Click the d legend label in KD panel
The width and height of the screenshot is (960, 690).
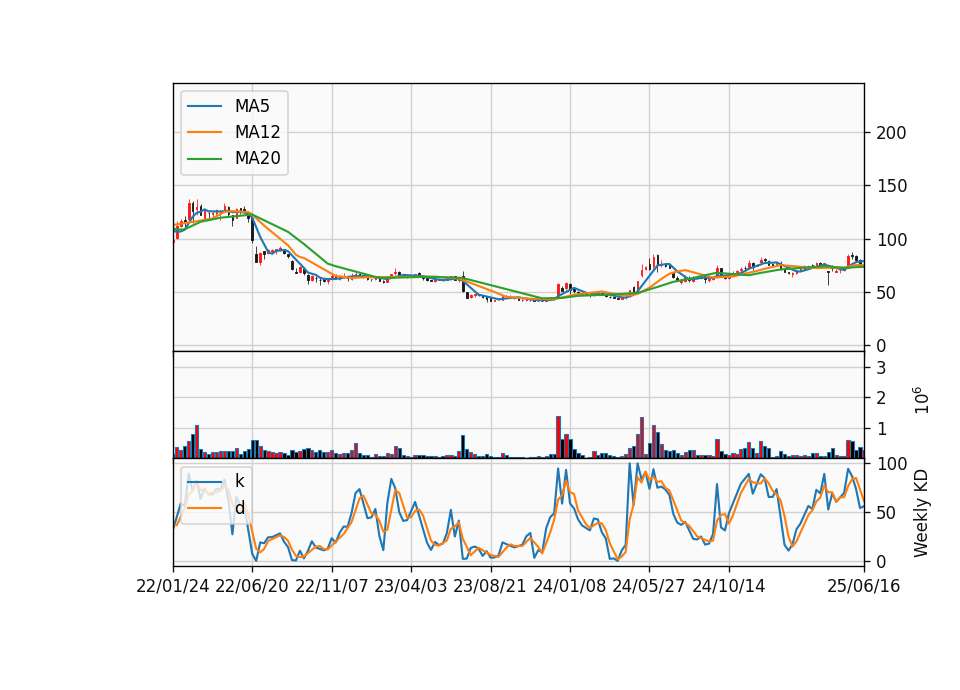click(239, 508)
